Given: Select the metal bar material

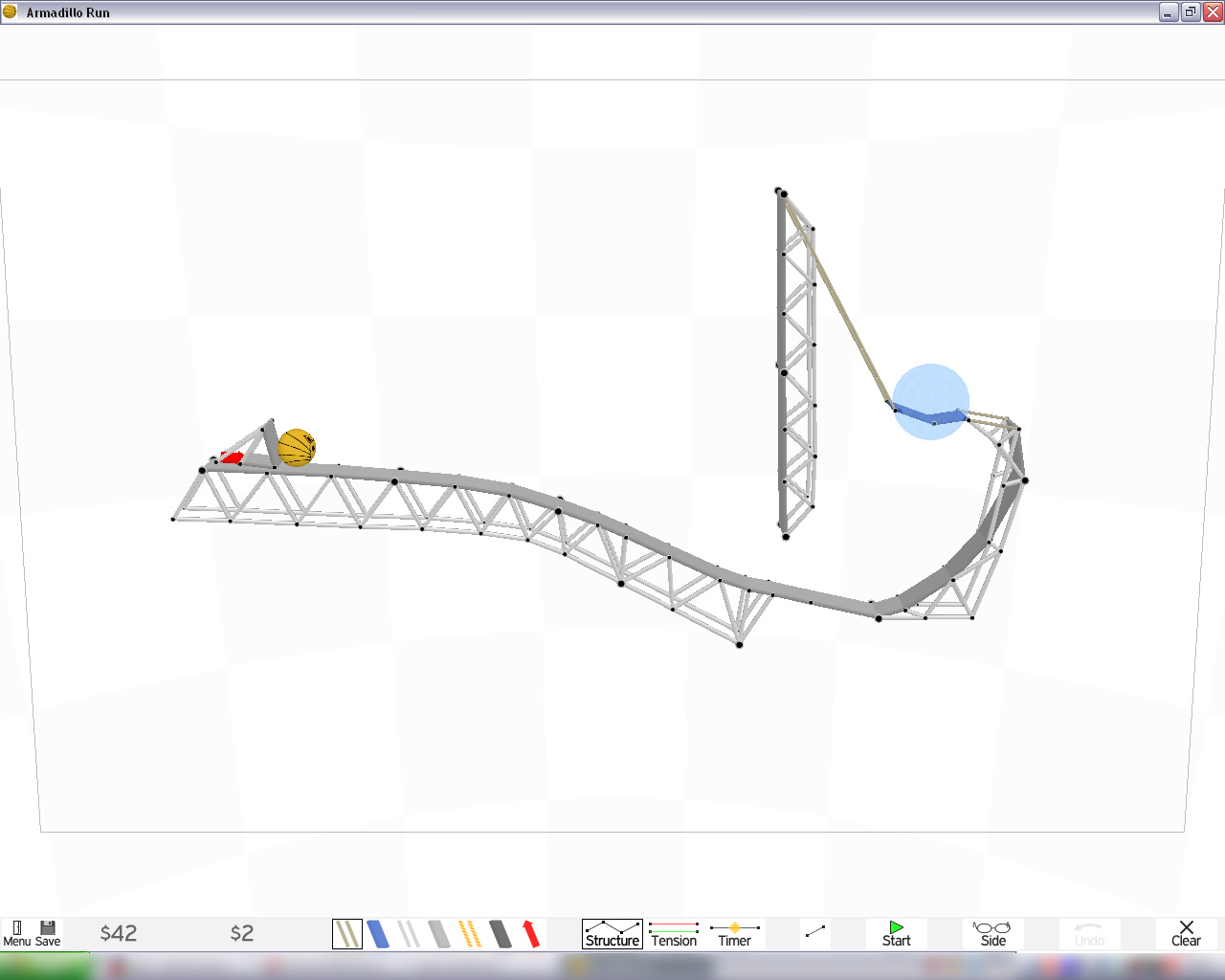Looking at the screenshot, I should [x=409, y=934].
